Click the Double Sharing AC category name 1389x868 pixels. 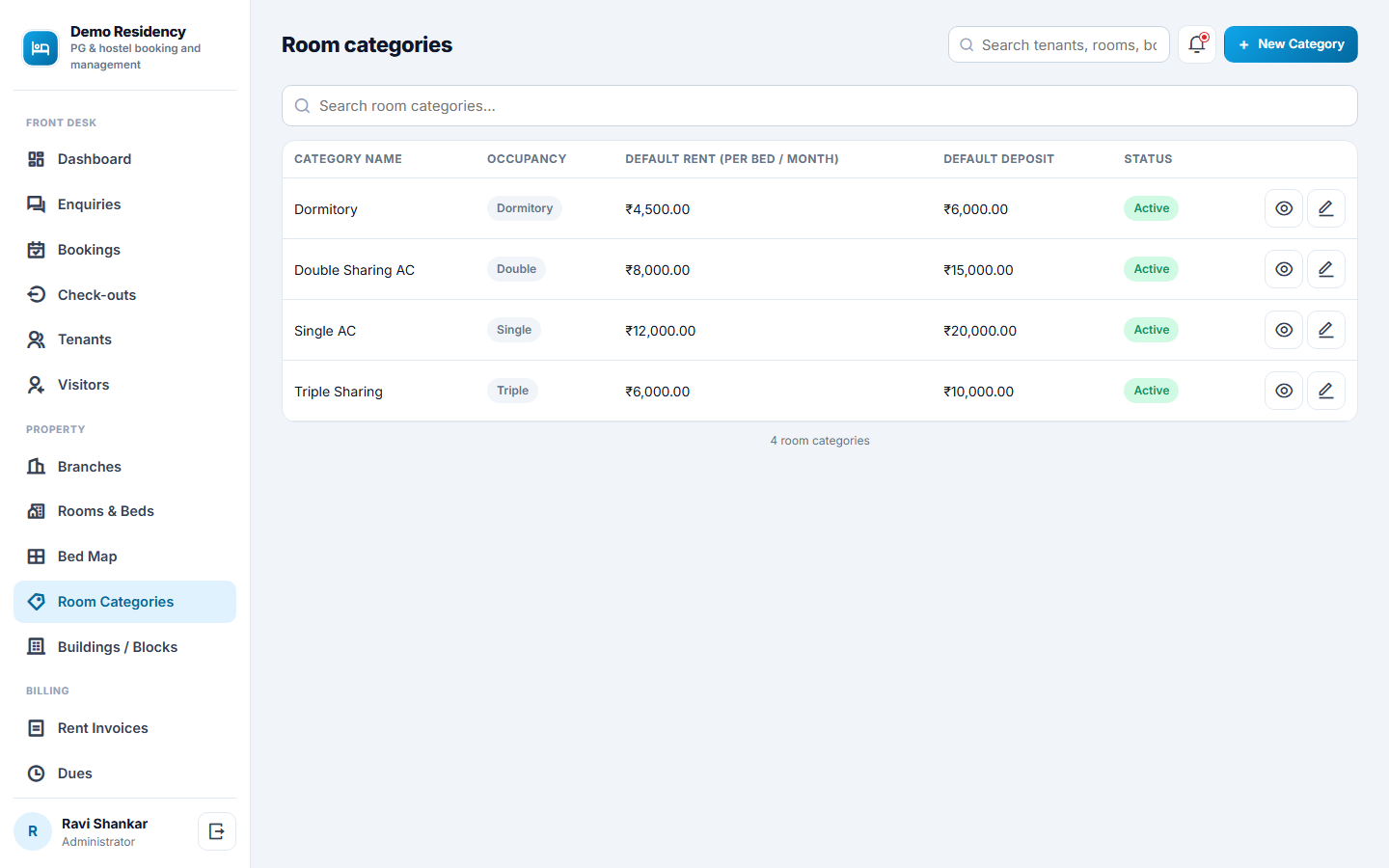(354, 270)
